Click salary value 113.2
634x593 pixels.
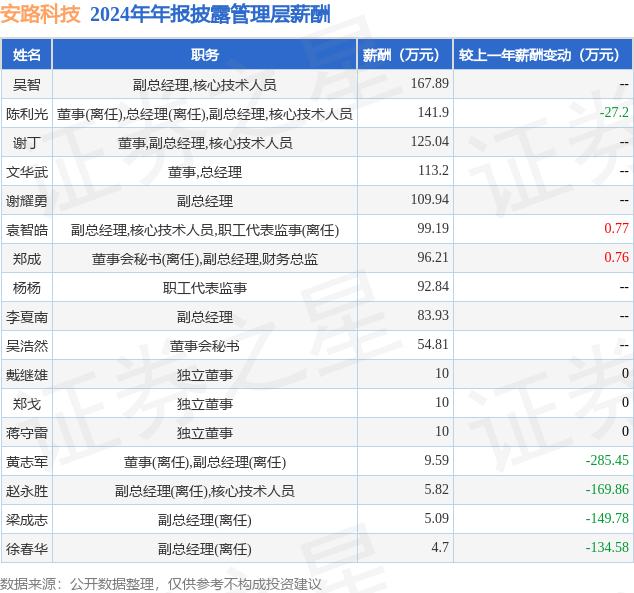pos(433,171)
